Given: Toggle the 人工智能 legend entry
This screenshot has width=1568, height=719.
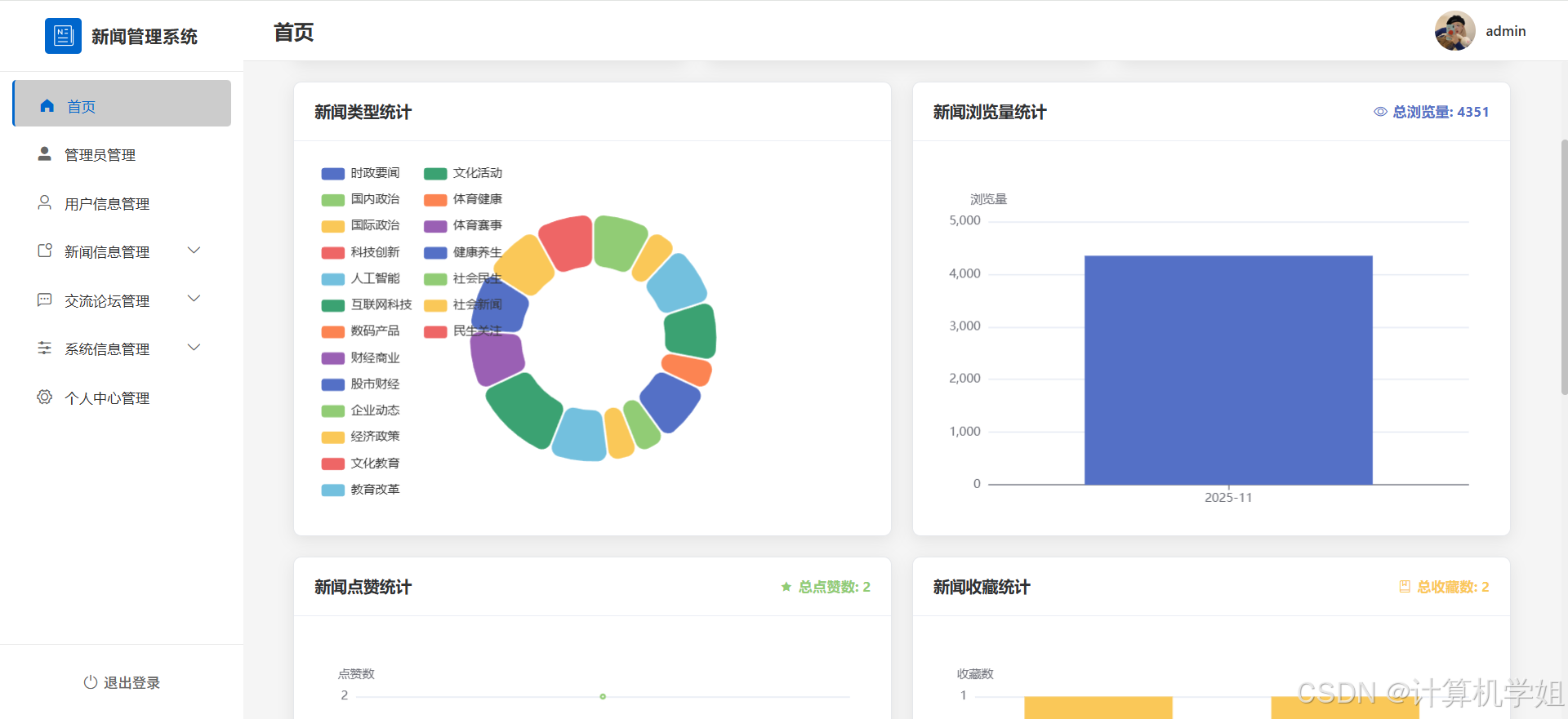Looking at the screenshot, I should [x=361, y=278].
